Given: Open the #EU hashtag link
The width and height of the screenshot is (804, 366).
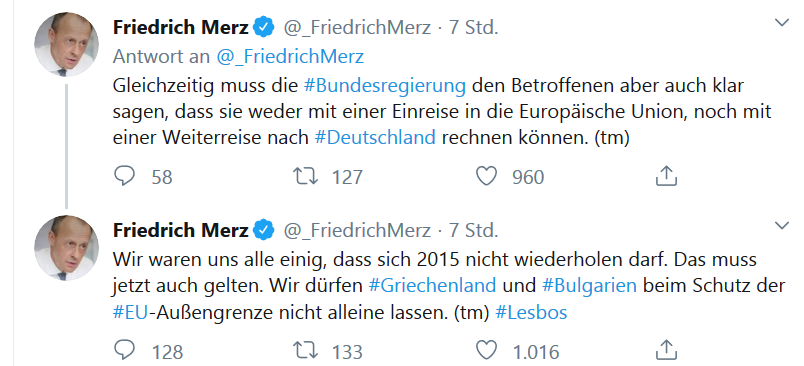Looking at the screenshot, I should tap(130, 312).
